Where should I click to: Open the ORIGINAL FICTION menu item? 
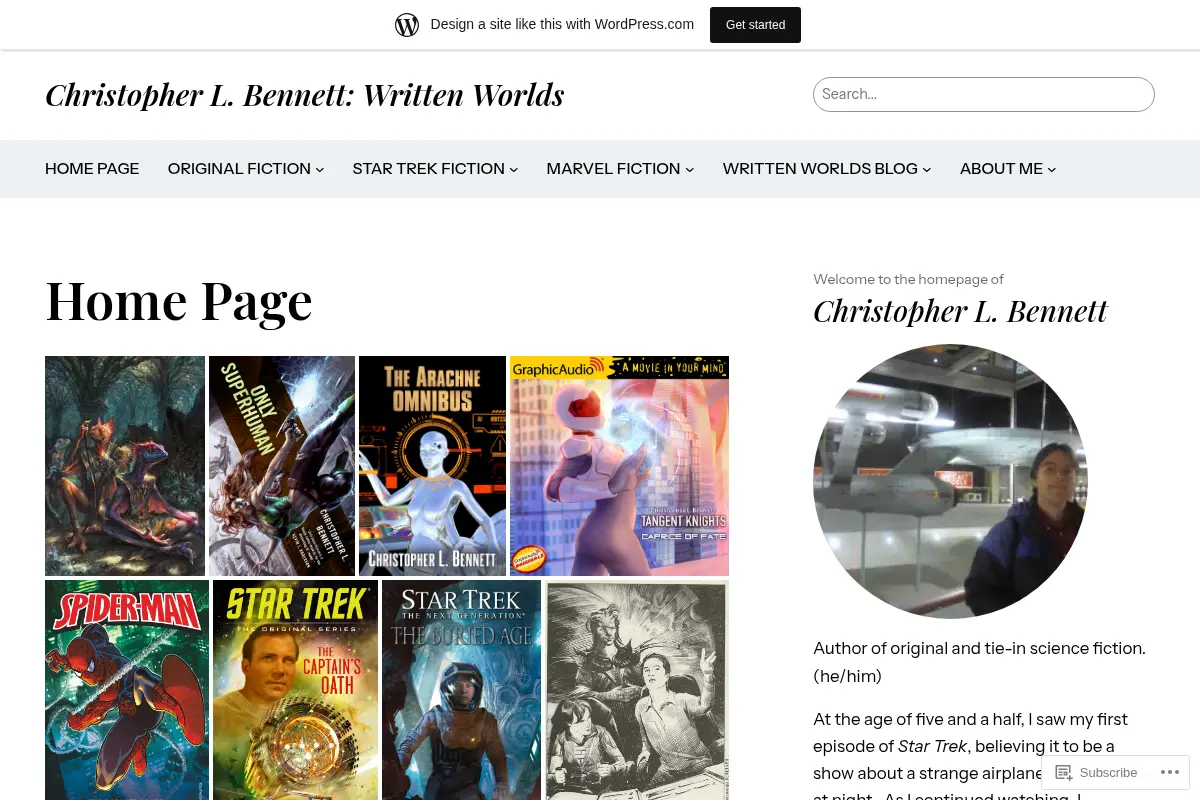click(x=239, y=169)
